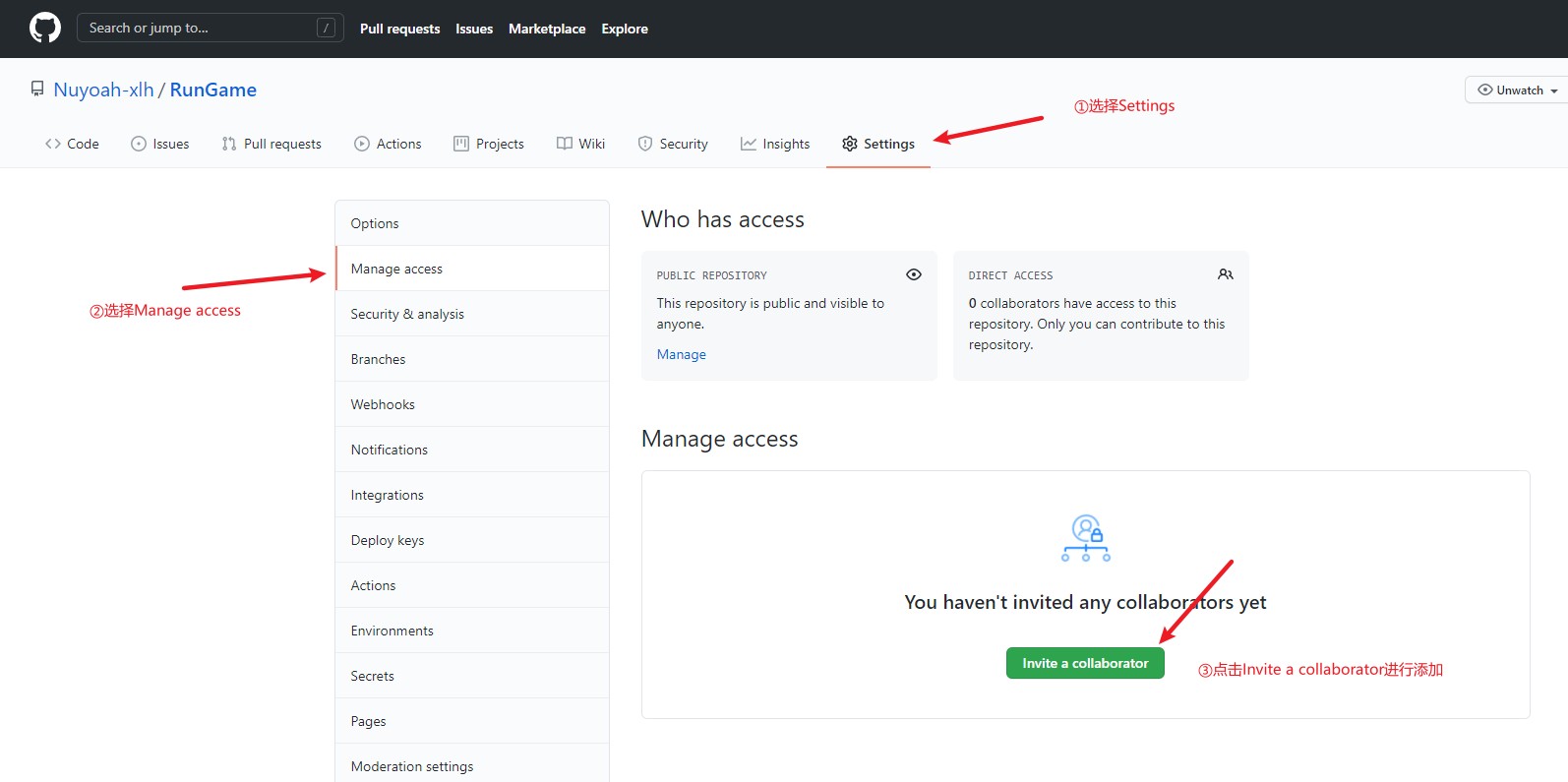
Task: Switch to the Code tab
Action: point(72,144)
